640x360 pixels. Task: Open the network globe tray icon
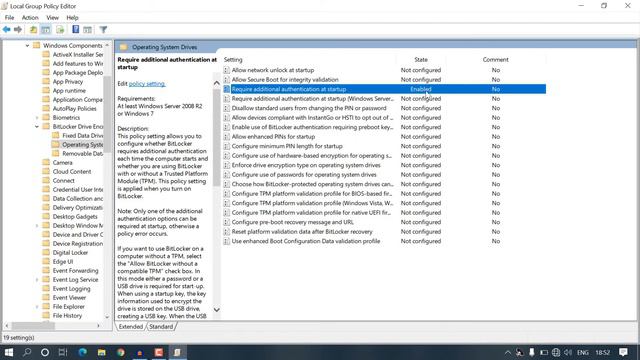(556, 352)
